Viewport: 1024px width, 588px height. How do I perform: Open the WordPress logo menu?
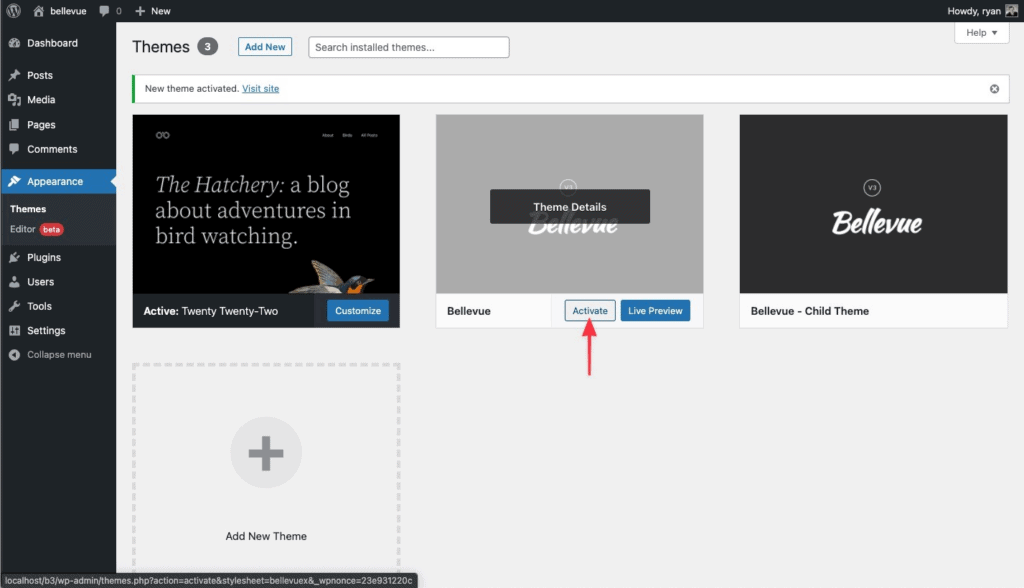[x=14, y=10]
